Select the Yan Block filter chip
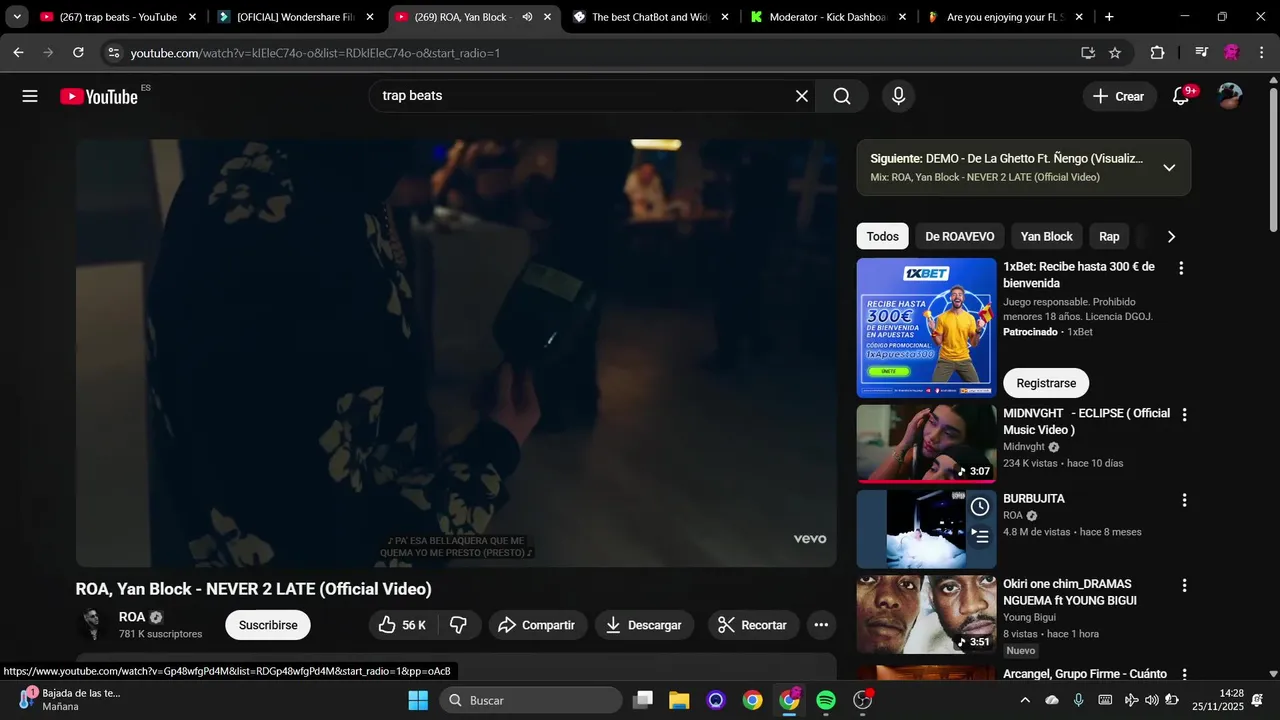 [x=1046, y=236]
